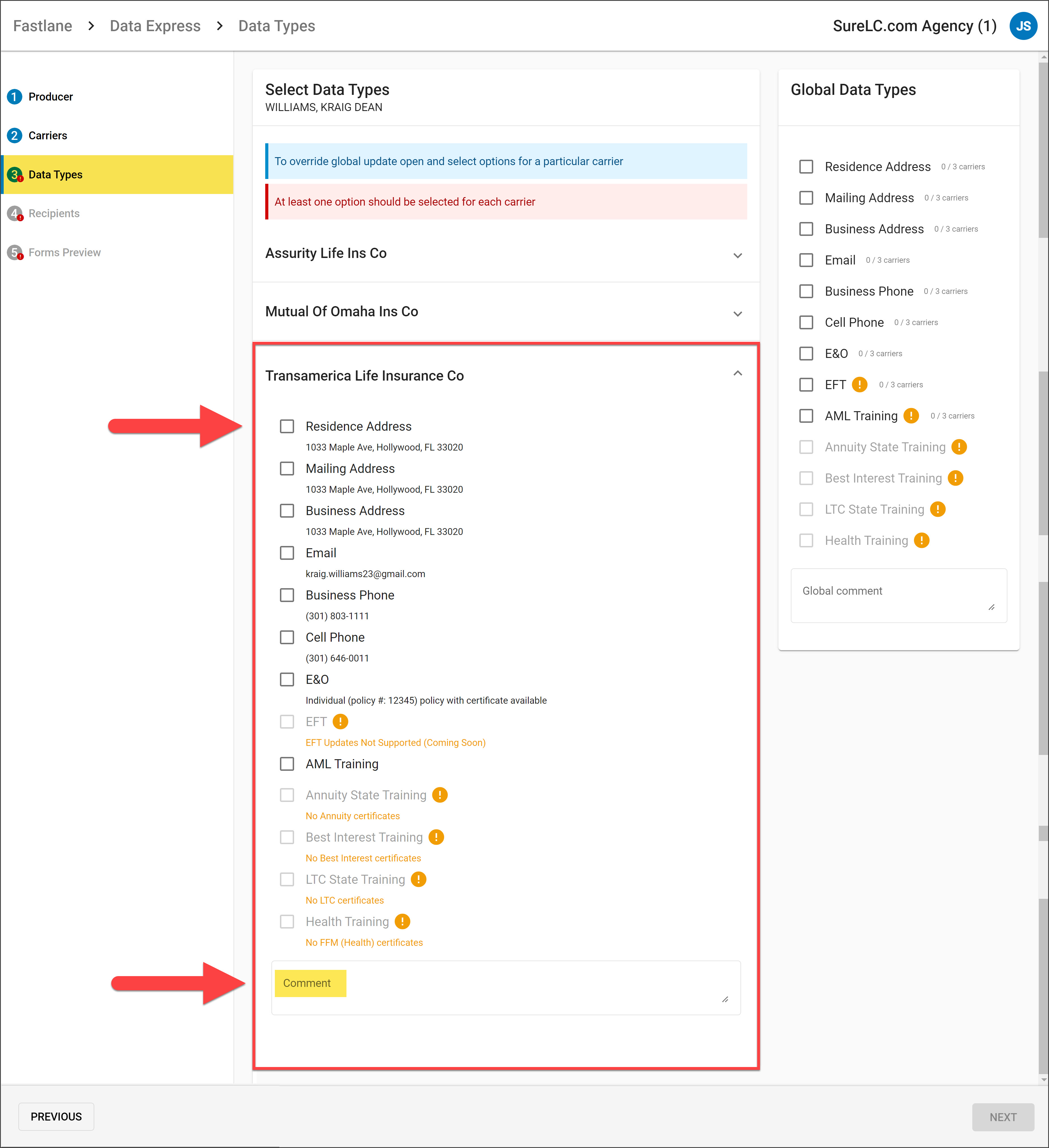Expand the Assurity Life Ins Co section

coord(738,256)
